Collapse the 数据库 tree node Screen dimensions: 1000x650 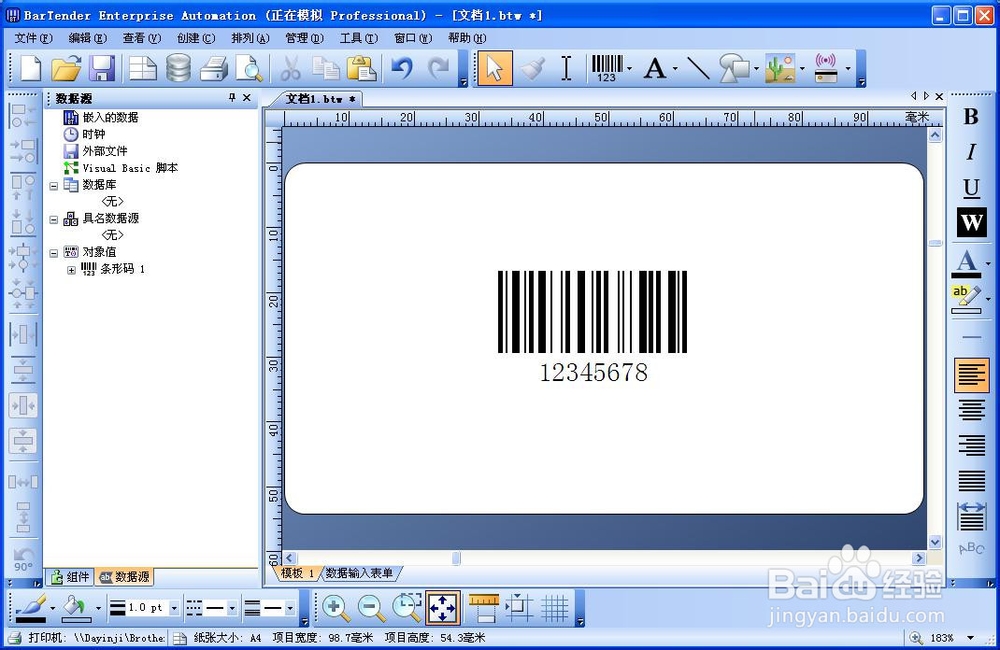pos(54,186)
